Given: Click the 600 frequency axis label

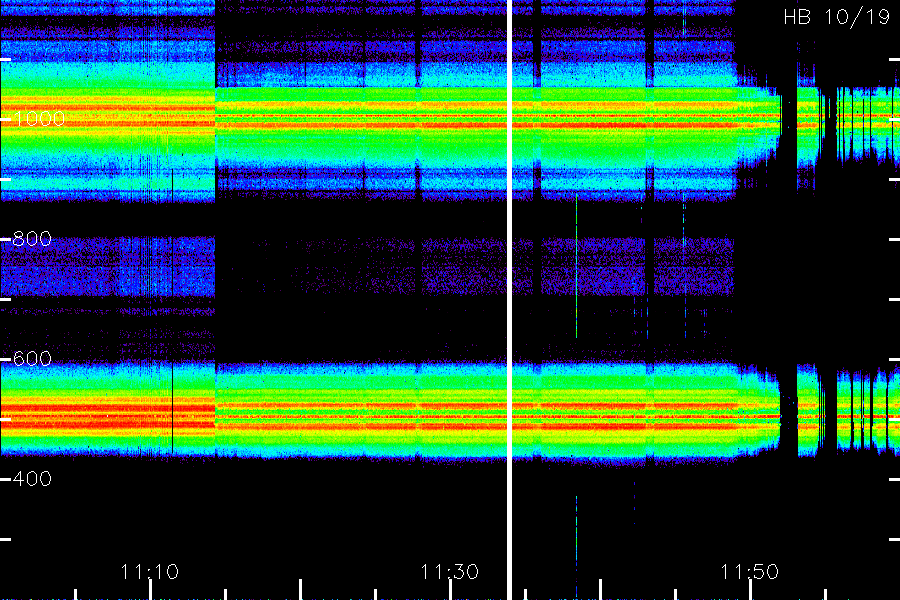Looking at the screenshot, I should pyautogui.click(x=32, y=359).
